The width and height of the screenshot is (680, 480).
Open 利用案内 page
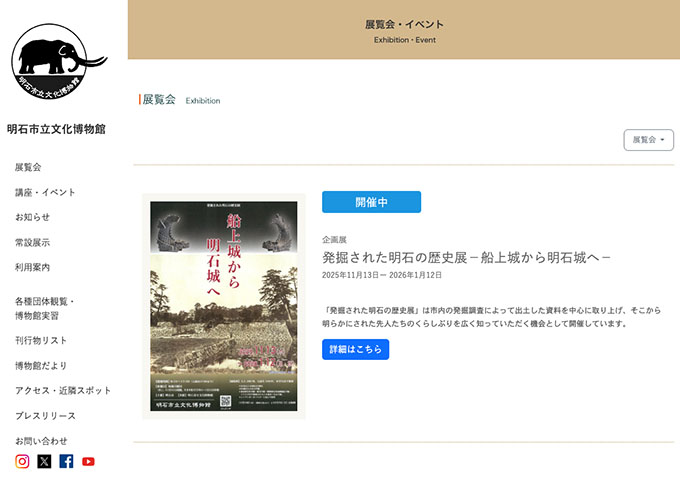coord(33,268)
